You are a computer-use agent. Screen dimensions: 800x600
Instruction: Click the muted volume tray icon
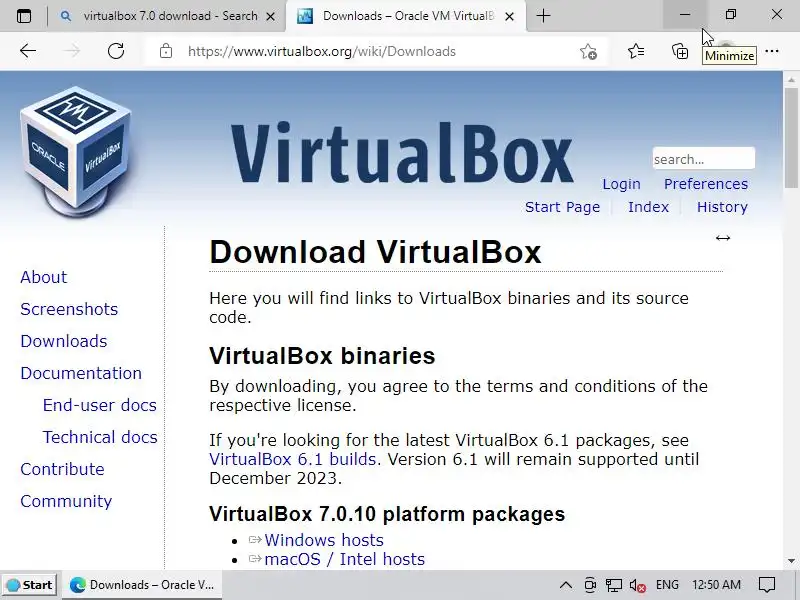point(638,585)
